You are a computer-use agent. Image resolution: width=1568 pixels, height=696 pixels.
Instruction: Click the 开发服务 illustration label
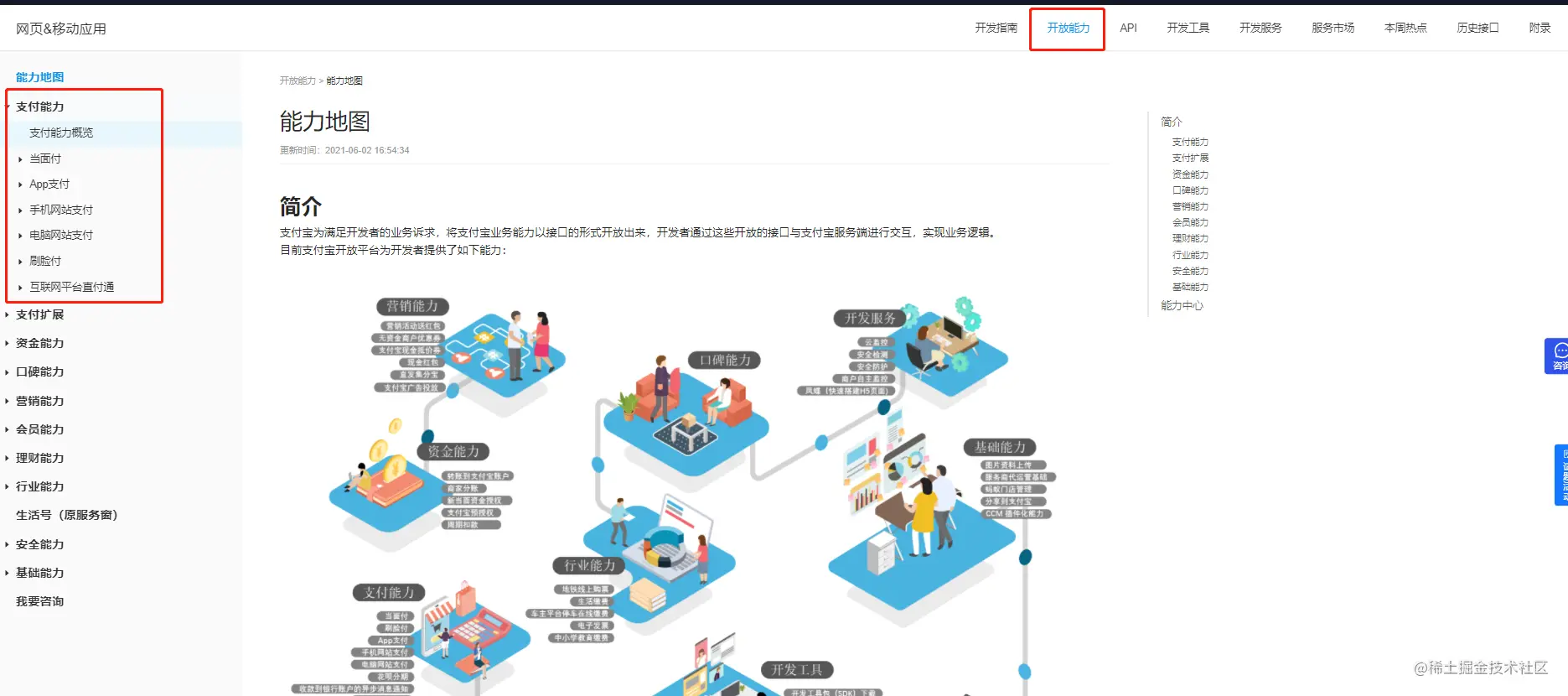coord(870,318)
